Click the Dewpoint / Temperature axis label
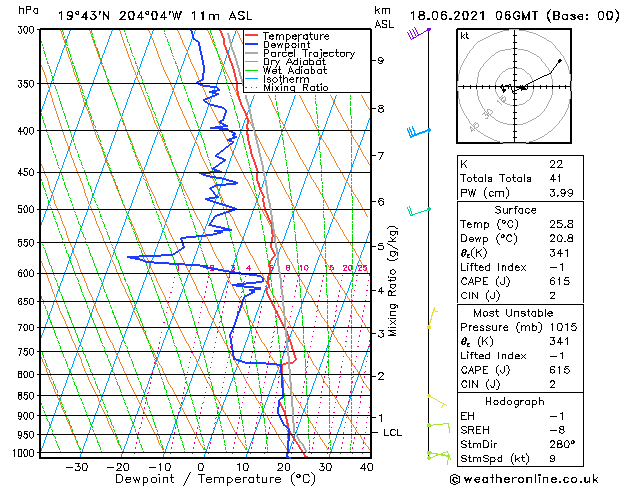629x486 pixels. coord(203,479)
